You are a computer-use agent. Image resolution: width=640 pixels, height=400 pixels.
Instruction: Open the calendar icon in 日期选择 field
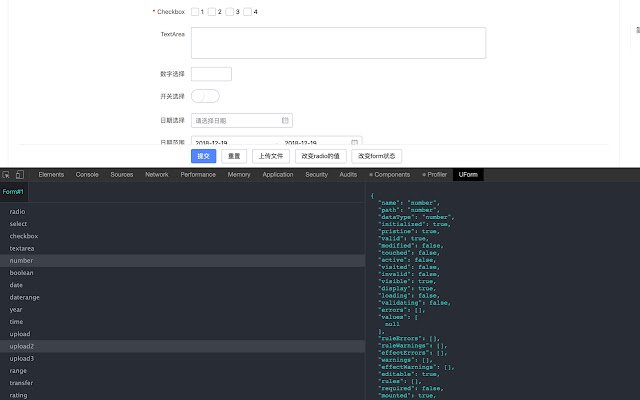[x=285, y=120]
